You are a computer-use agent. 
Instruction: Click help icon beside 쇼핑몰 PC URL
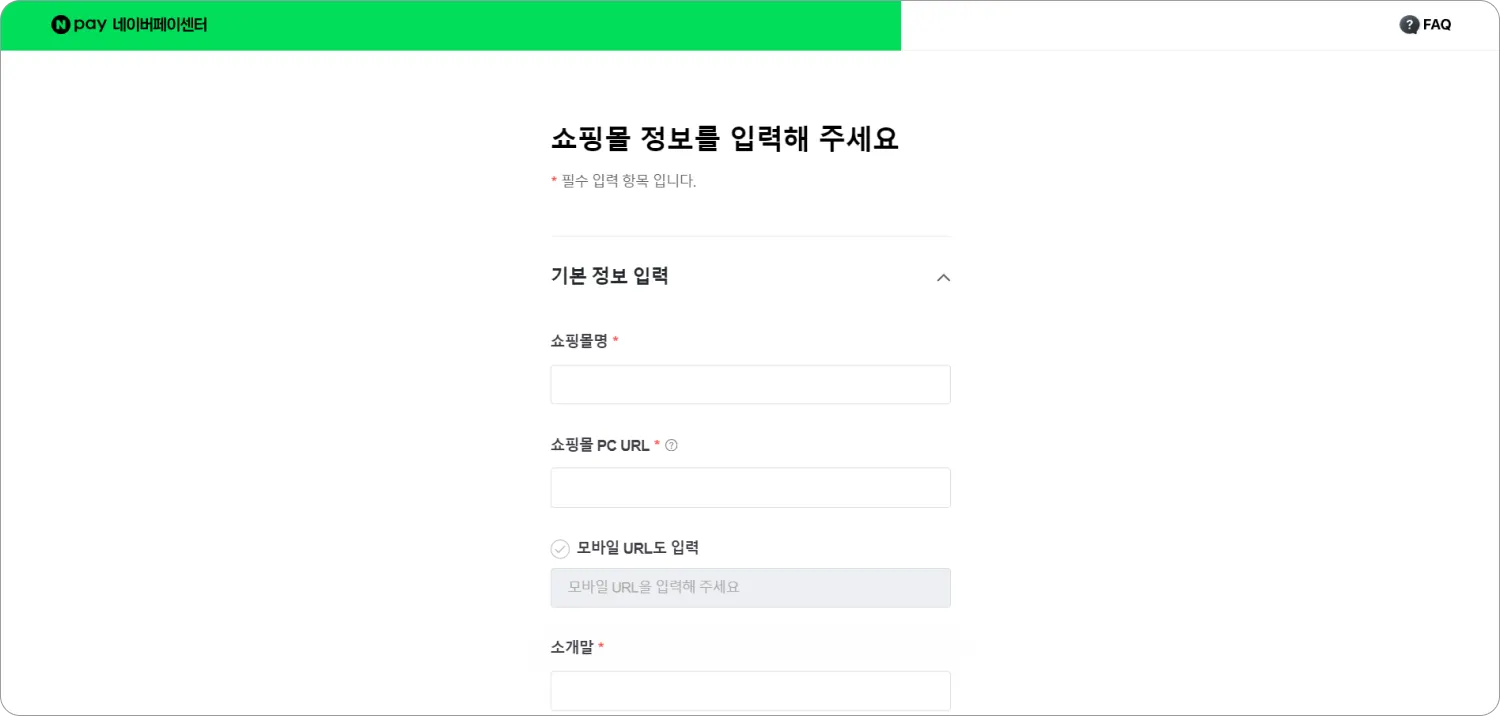pyautogui.click(x=671, y=446)
